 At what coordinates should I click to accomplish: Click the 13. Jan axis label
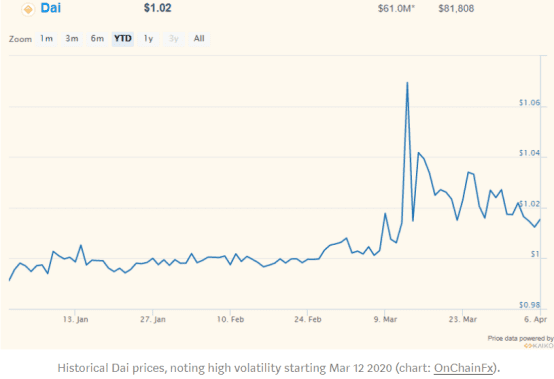pyautogui.click(x=76, y=319)
